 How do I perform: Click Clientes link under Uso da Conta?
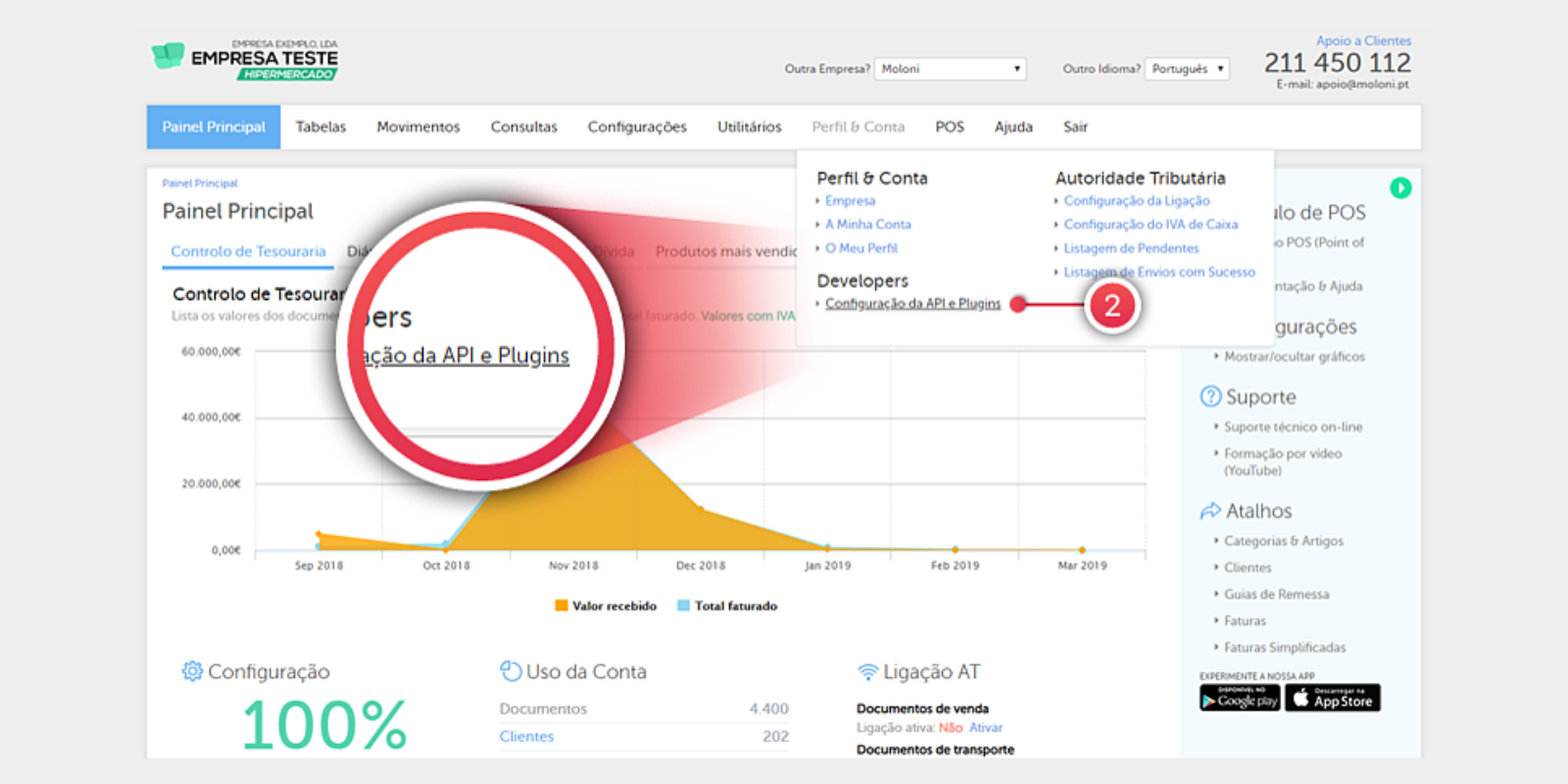point(526,736)
